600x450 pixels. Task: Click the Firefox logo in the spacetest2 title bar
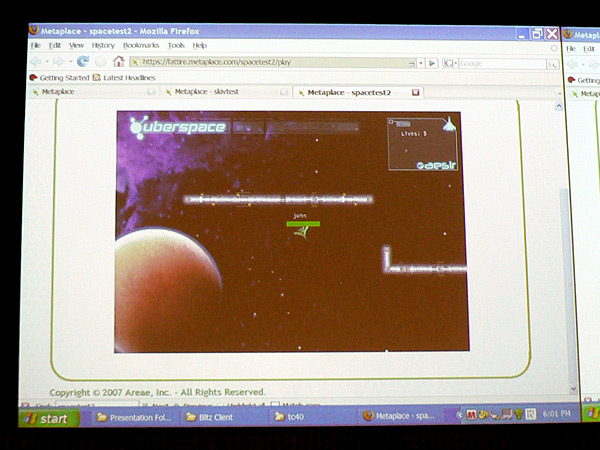34,30
